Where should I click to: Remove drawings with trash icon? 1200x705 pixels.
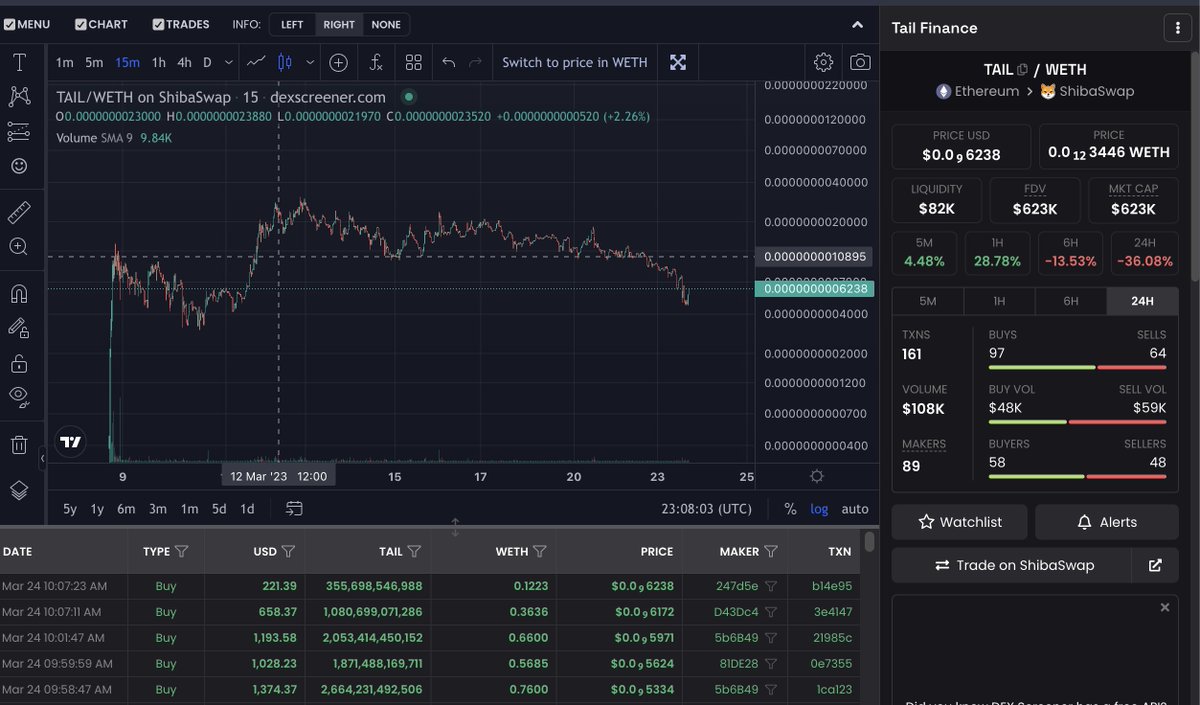(19, 444)
